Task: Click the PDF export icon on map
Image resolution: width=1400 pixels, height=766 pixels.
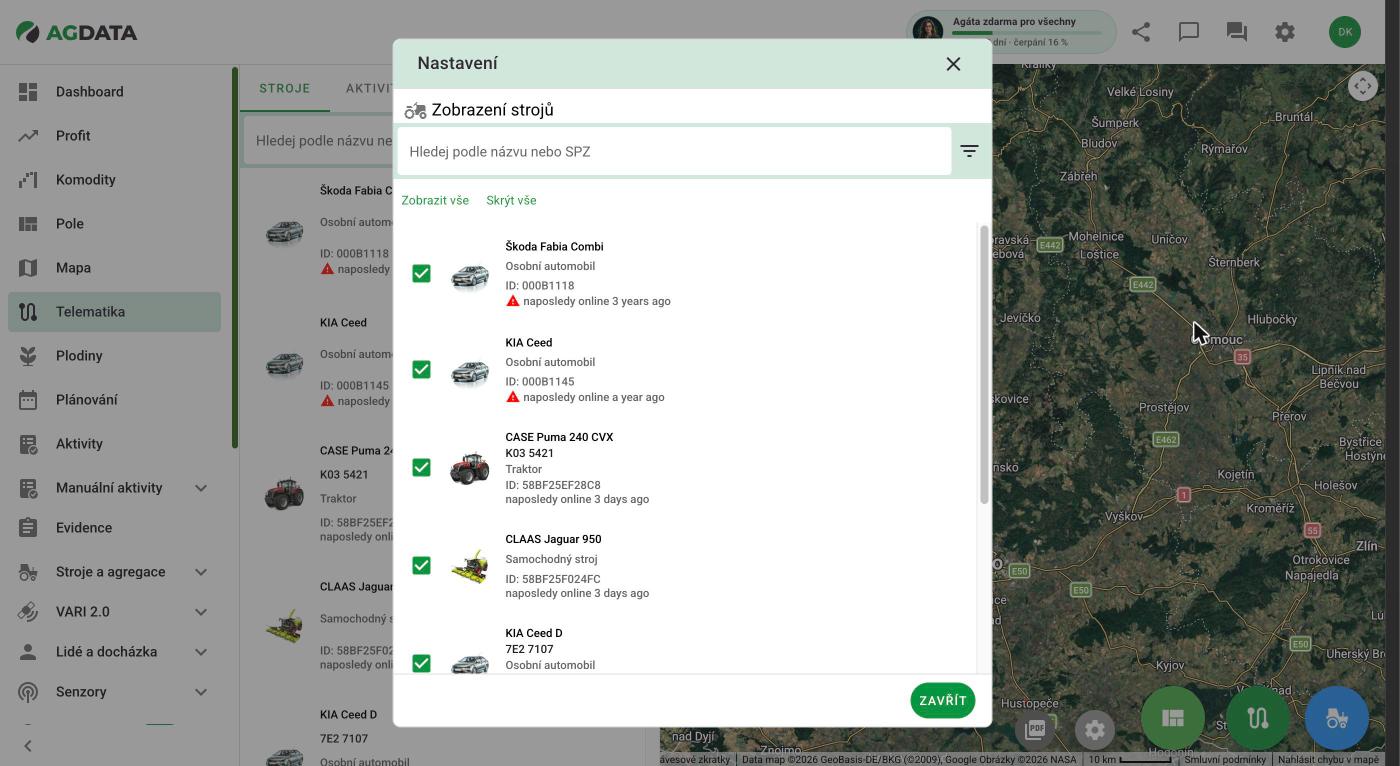Action: (1035, 729)
